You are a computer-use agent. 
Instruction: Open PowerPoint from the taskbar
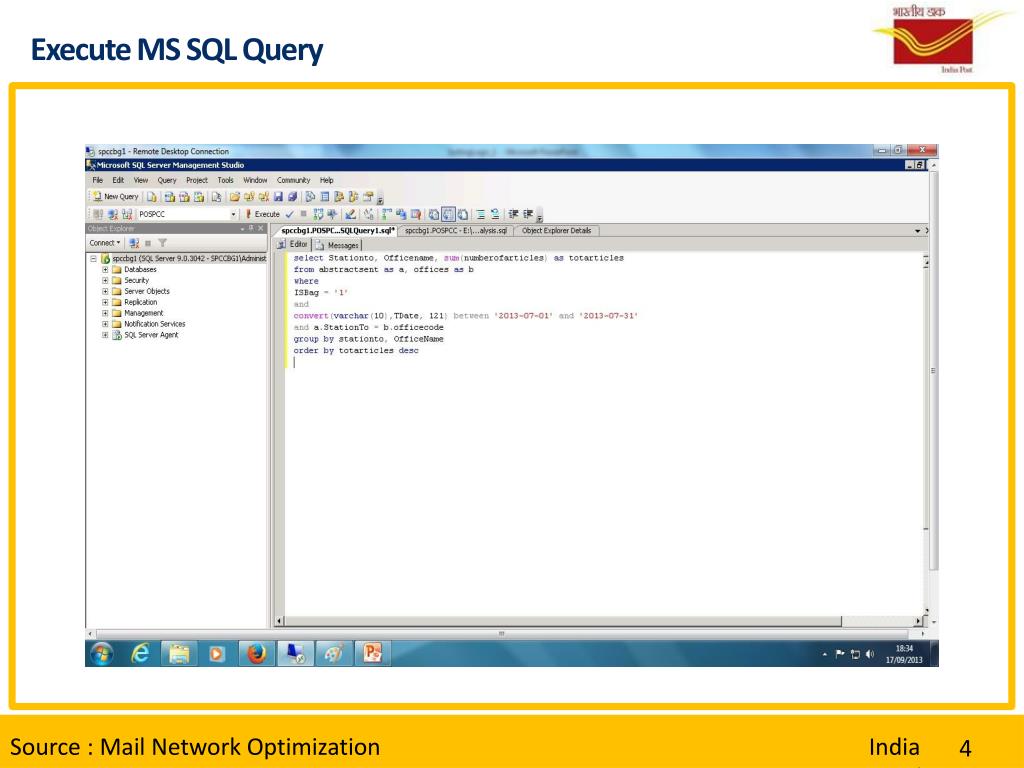pos(372,653)
